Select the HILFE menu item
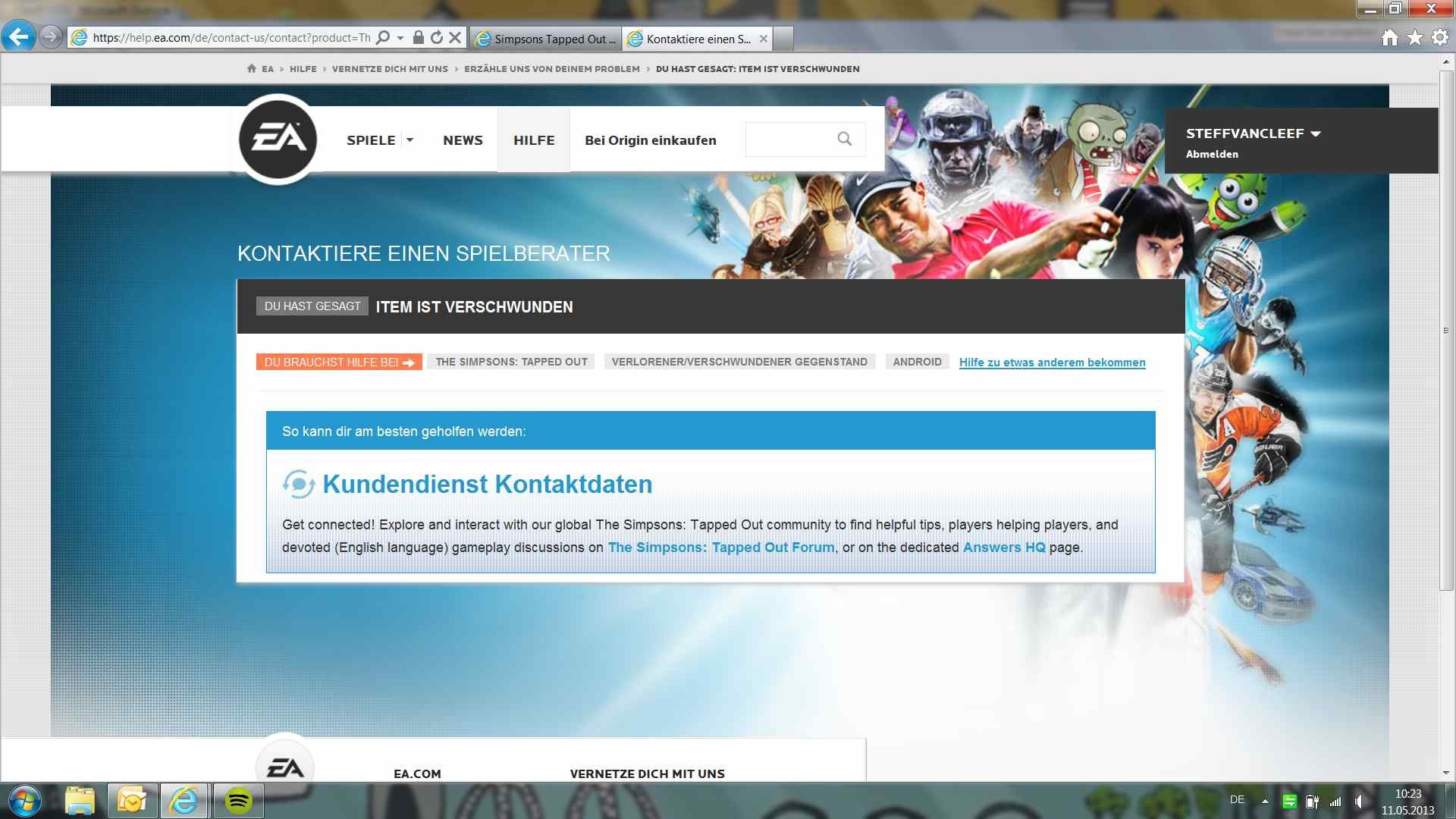1456x819 pixels. tap(534, 140)
